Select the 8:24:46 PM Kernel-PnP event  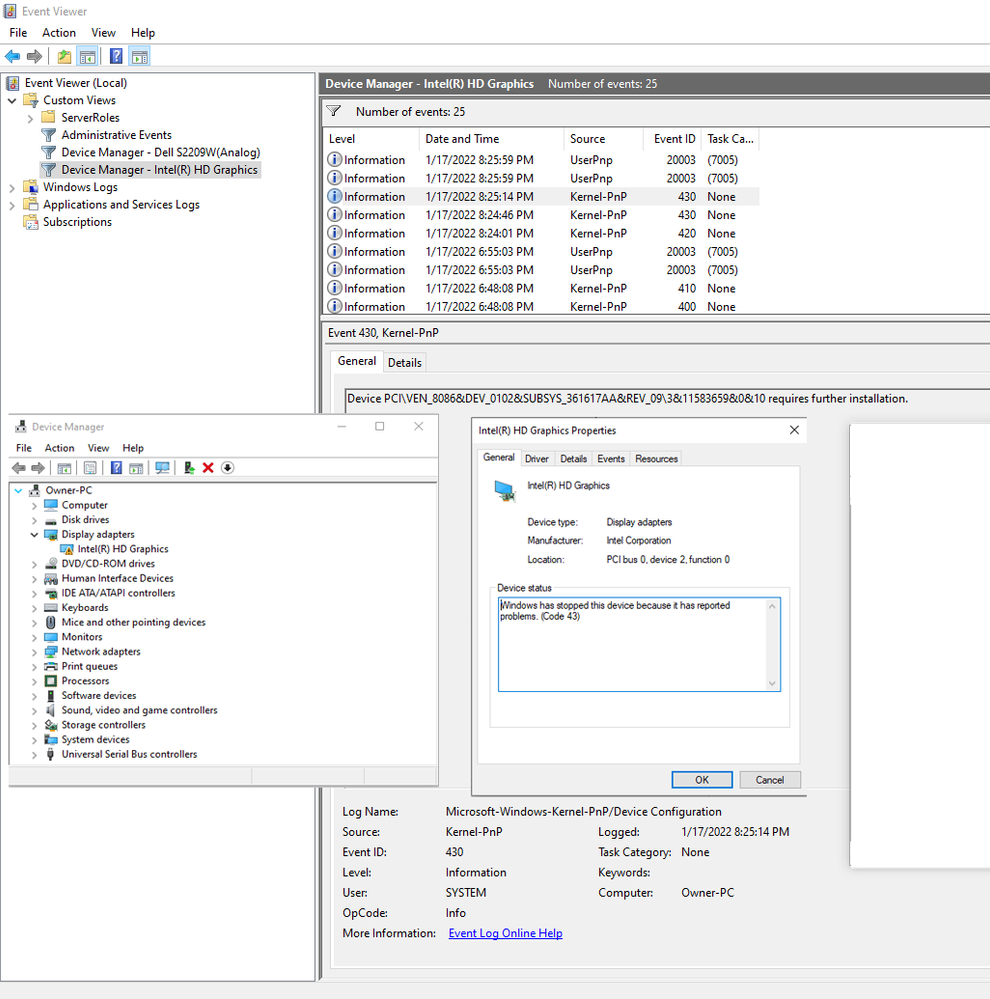click(x=542, y=215)
